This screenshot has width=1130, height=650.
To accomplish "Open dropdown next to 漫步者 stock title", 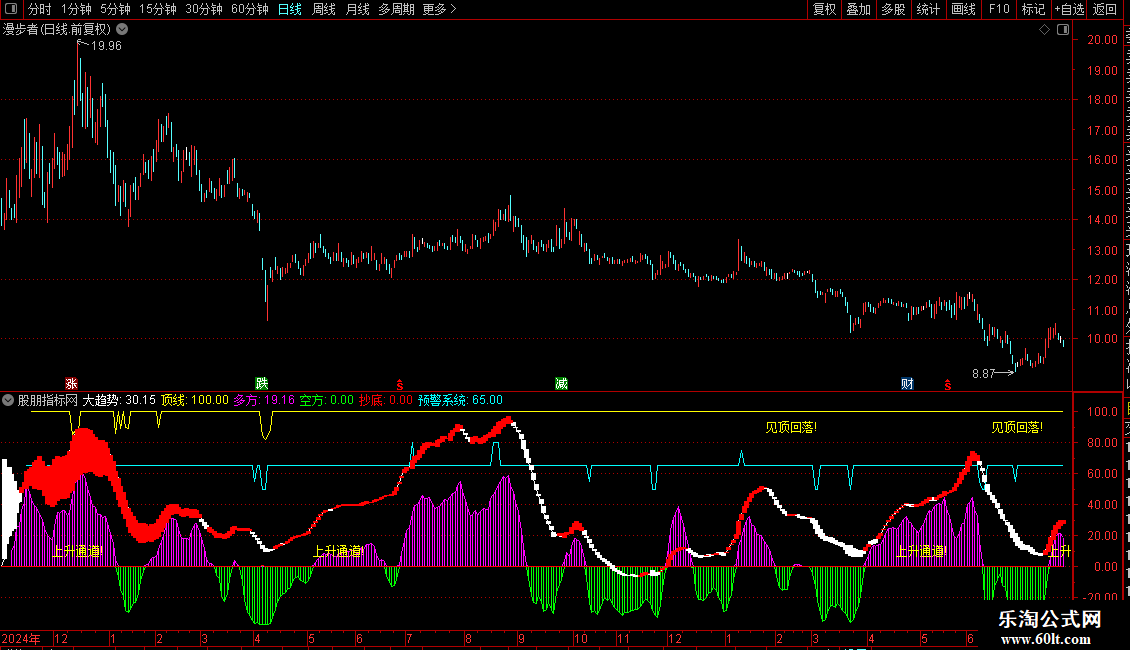I will click(x=123, y=30).
